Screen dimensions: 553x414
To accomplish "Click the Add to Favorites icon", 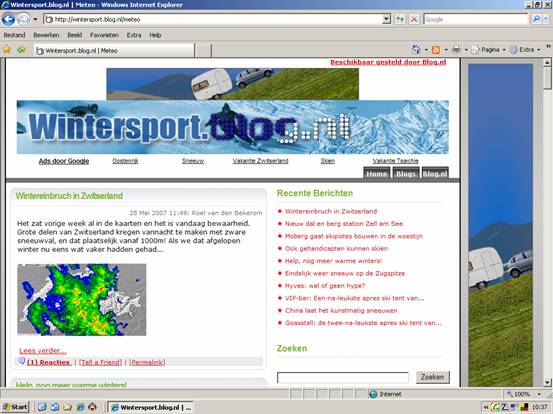I will point(21,50).
